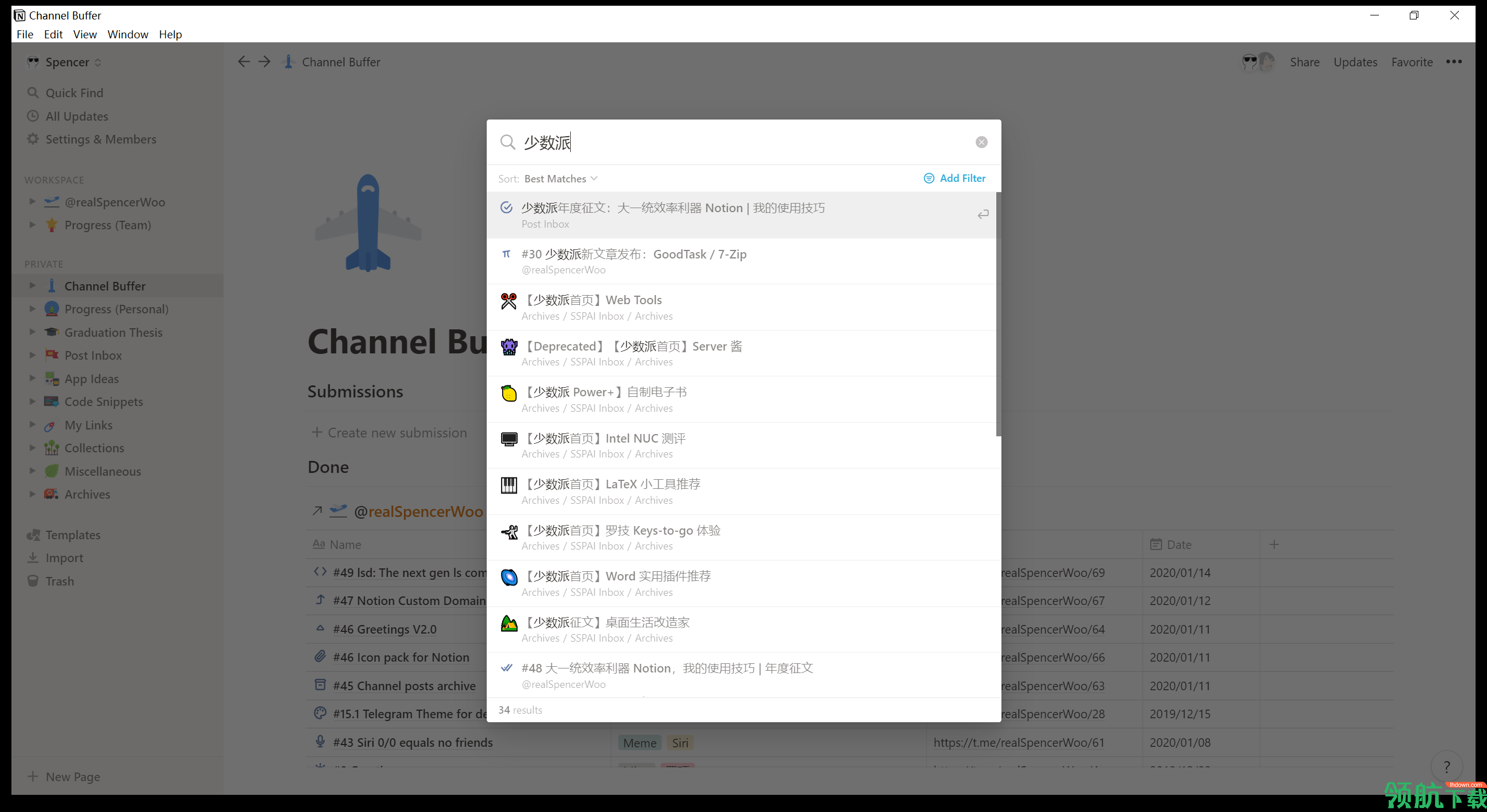The width and height of the screenshot is (1487, 812).
Task: Select the 罗技 Keys-to-go 体验 result
Action: click(742, 538)
